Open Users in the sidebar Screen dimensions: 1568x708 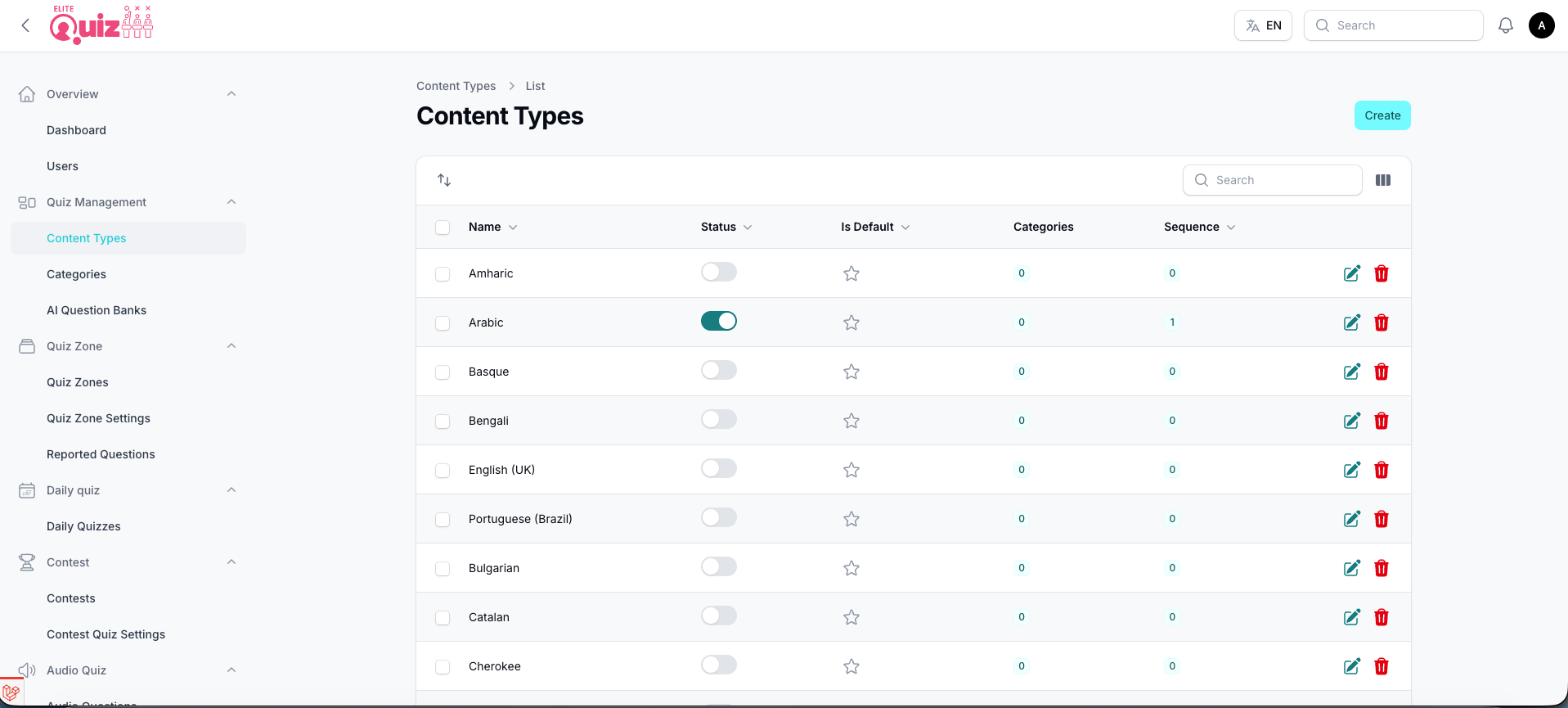pyautogui.click(x=62, y=166)
